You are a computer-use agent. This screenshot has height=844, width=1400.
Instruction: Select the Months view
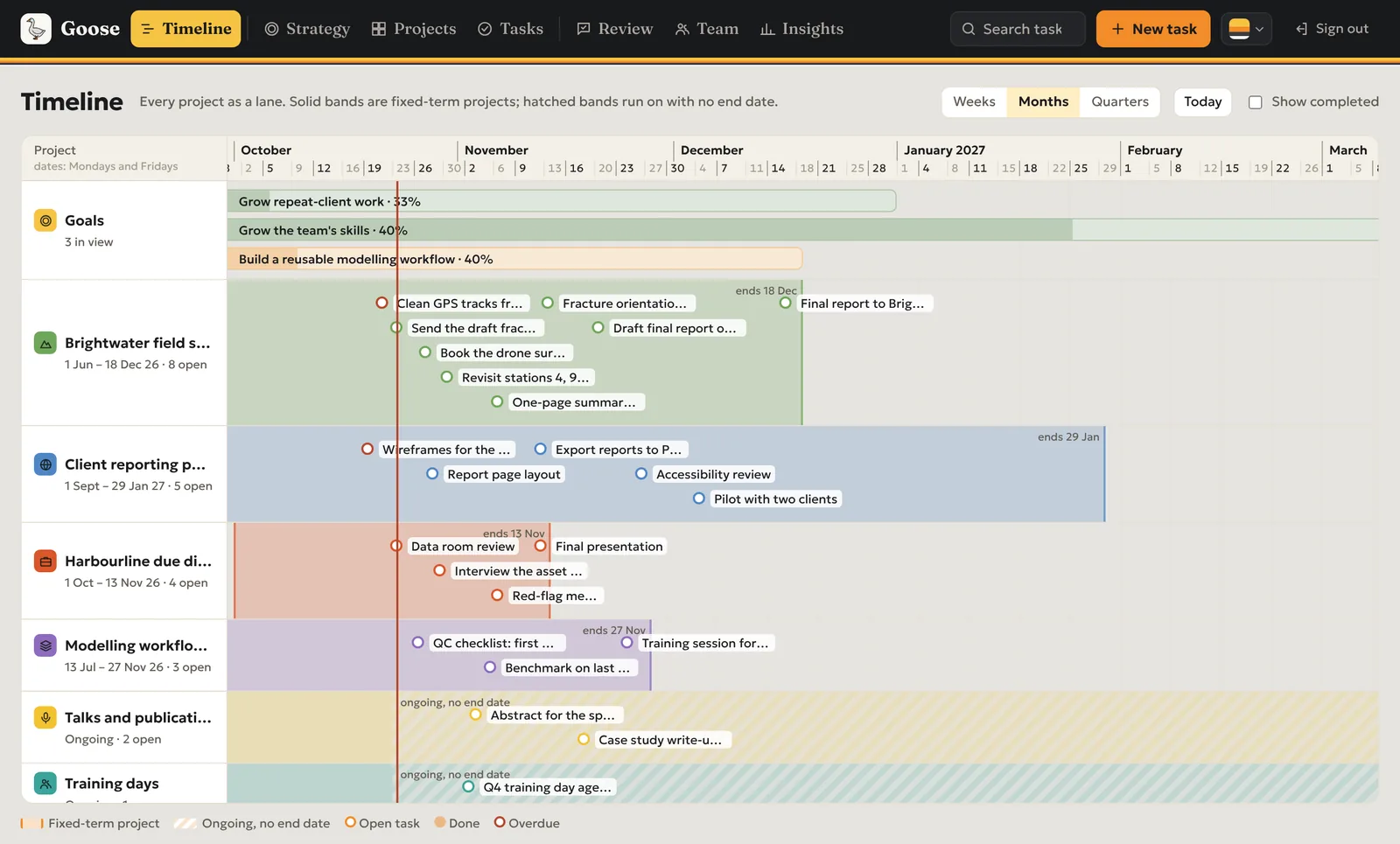(1043, 101)
